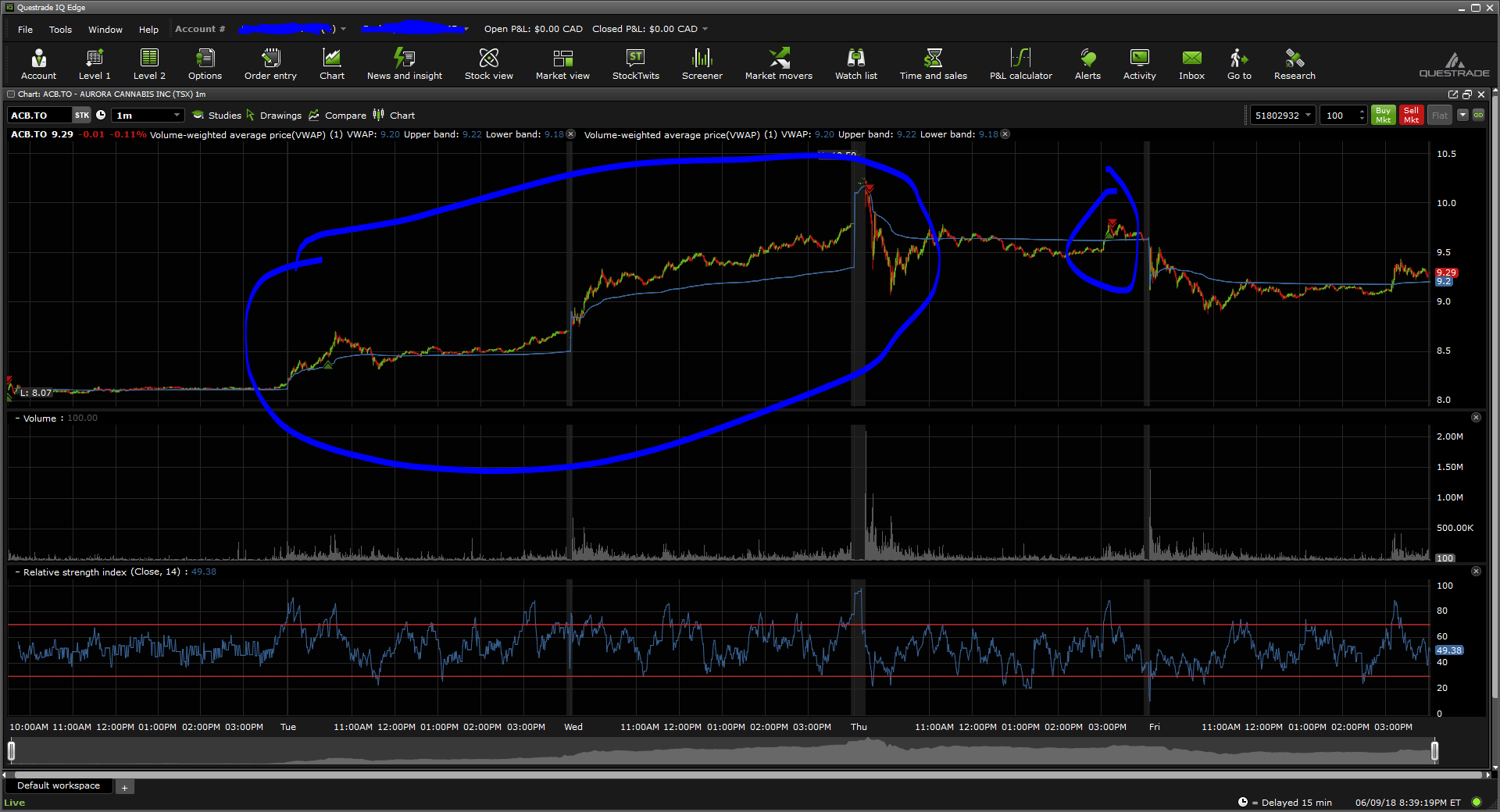Open the Tools menu
The height and width of the screenshot is (812, 1500).
coord(60,30)
